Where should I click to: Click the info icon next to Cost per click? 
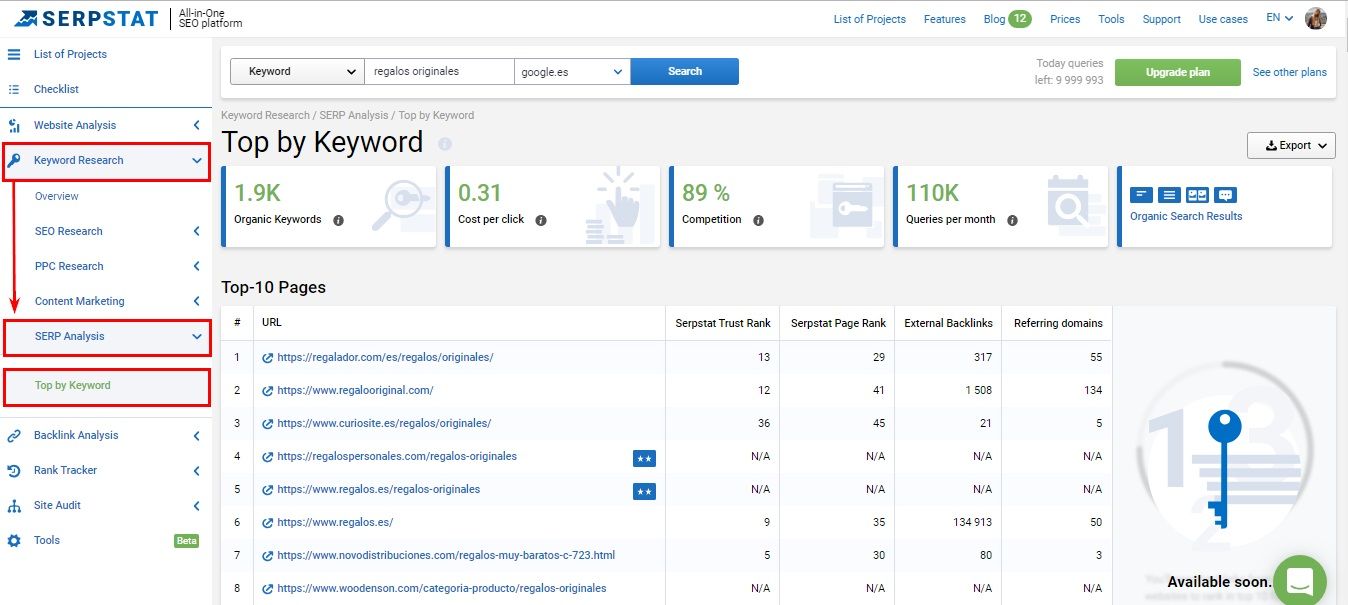pos(541,220)
